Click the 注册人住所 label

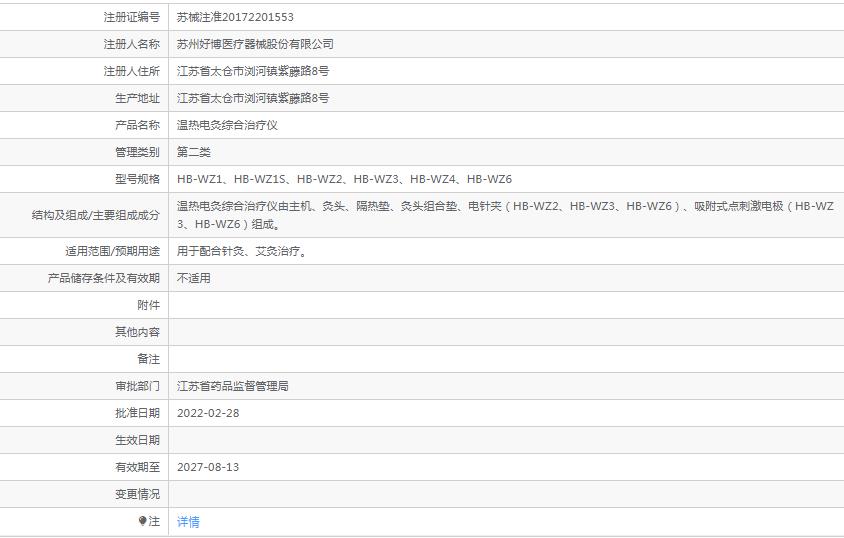(x=132, y=71)
